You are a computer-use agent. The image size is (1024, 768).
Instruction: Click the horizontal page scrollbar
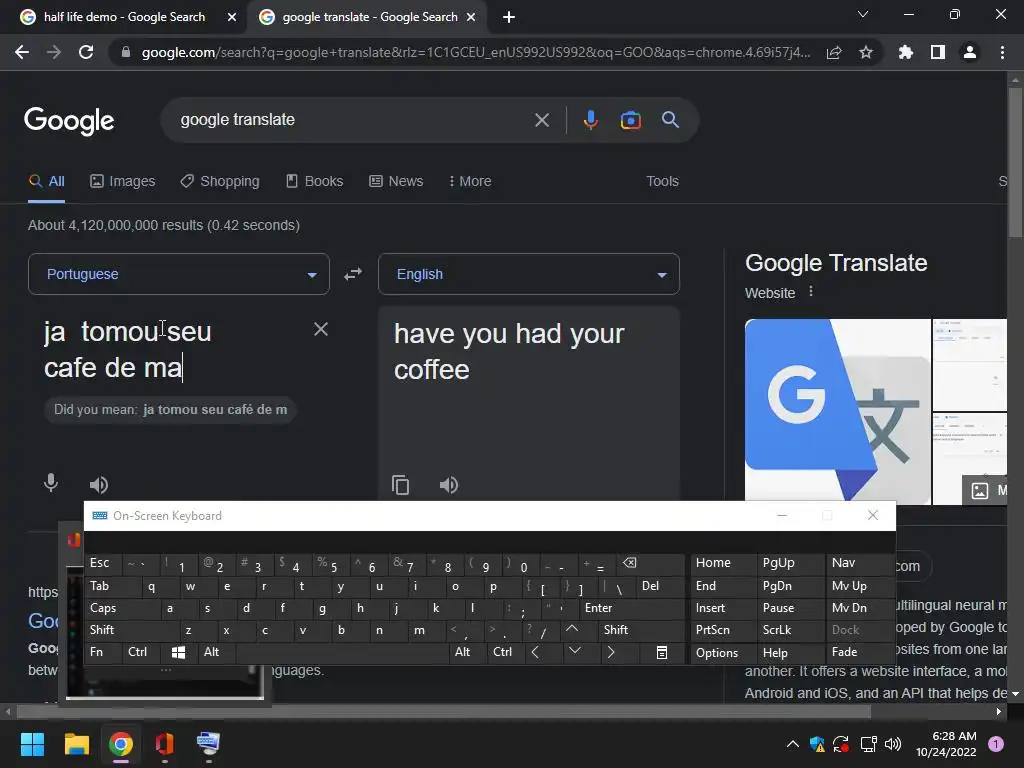coord(444,711)
